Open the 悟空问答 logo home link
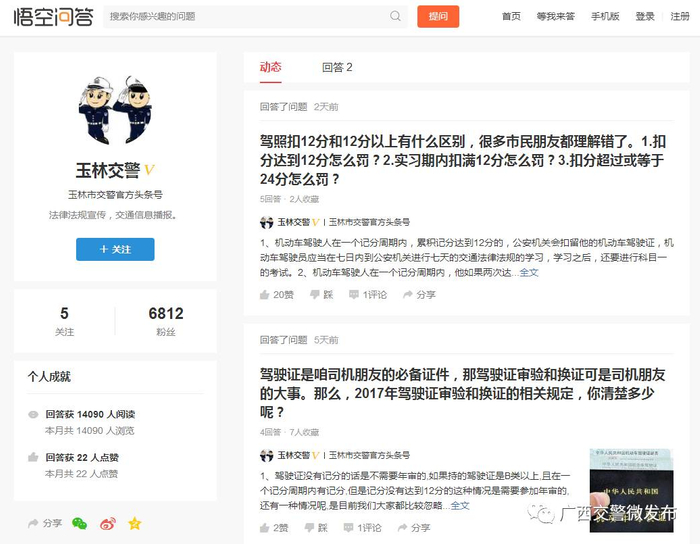700x544 pixels. click(x=54, y=17)
